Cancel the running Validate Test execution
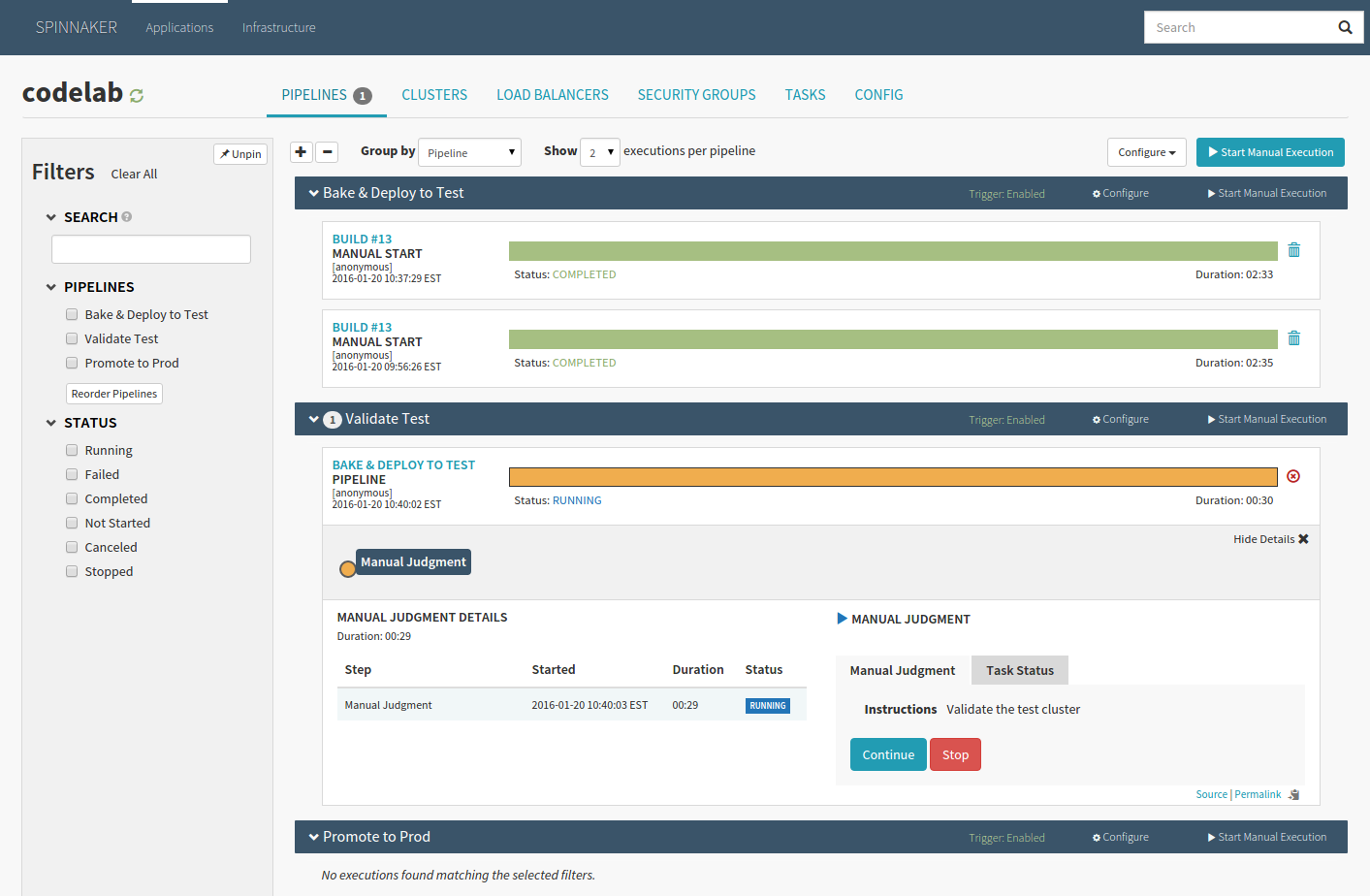The height and width of the screenshot is (896, 1370). [1293, 476]
